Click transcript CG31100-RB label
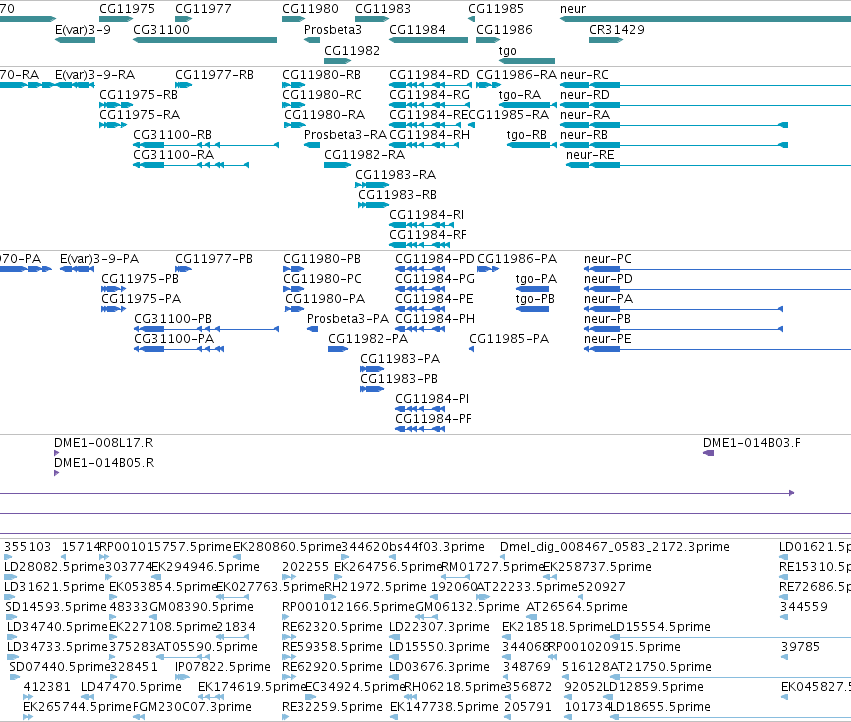Image resolution: width=851 pixels, height=722 pixels. coord(173,135)
